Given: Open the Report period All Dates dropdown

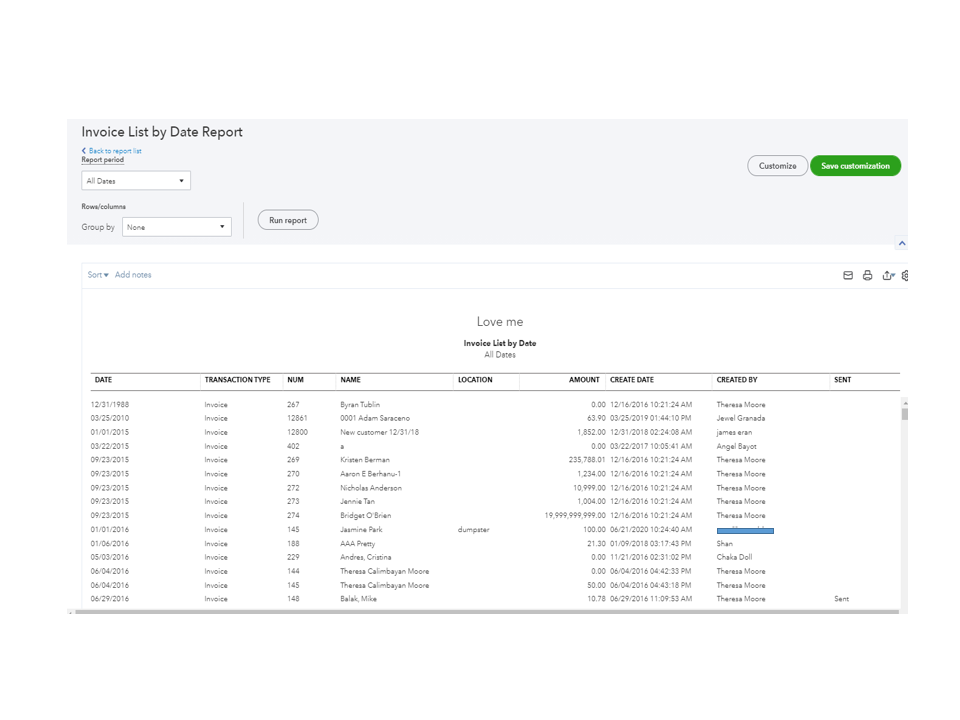Looking at the screenshot, I should point(136,181).
